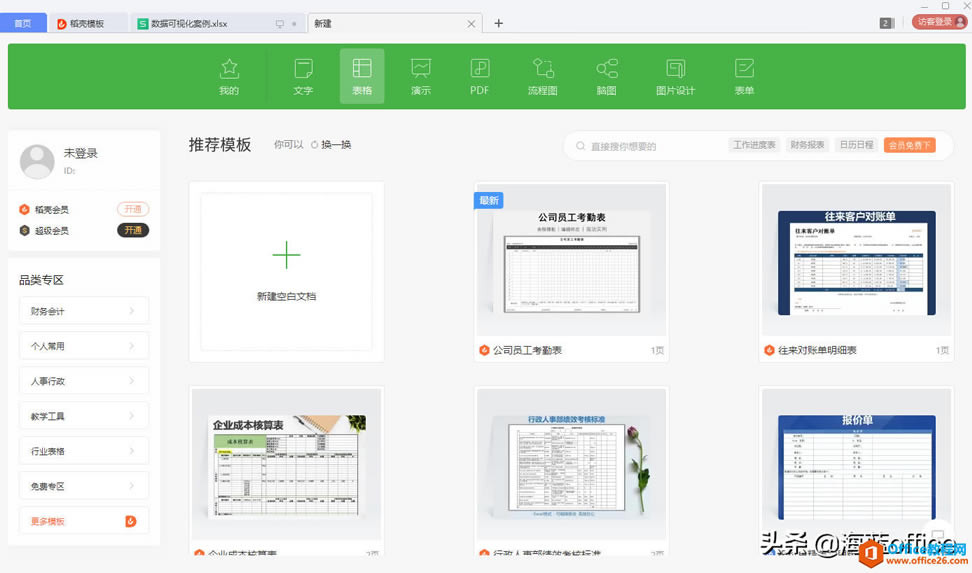Close the 新建 tab
The image size is (972, 573).
[471, 24]
